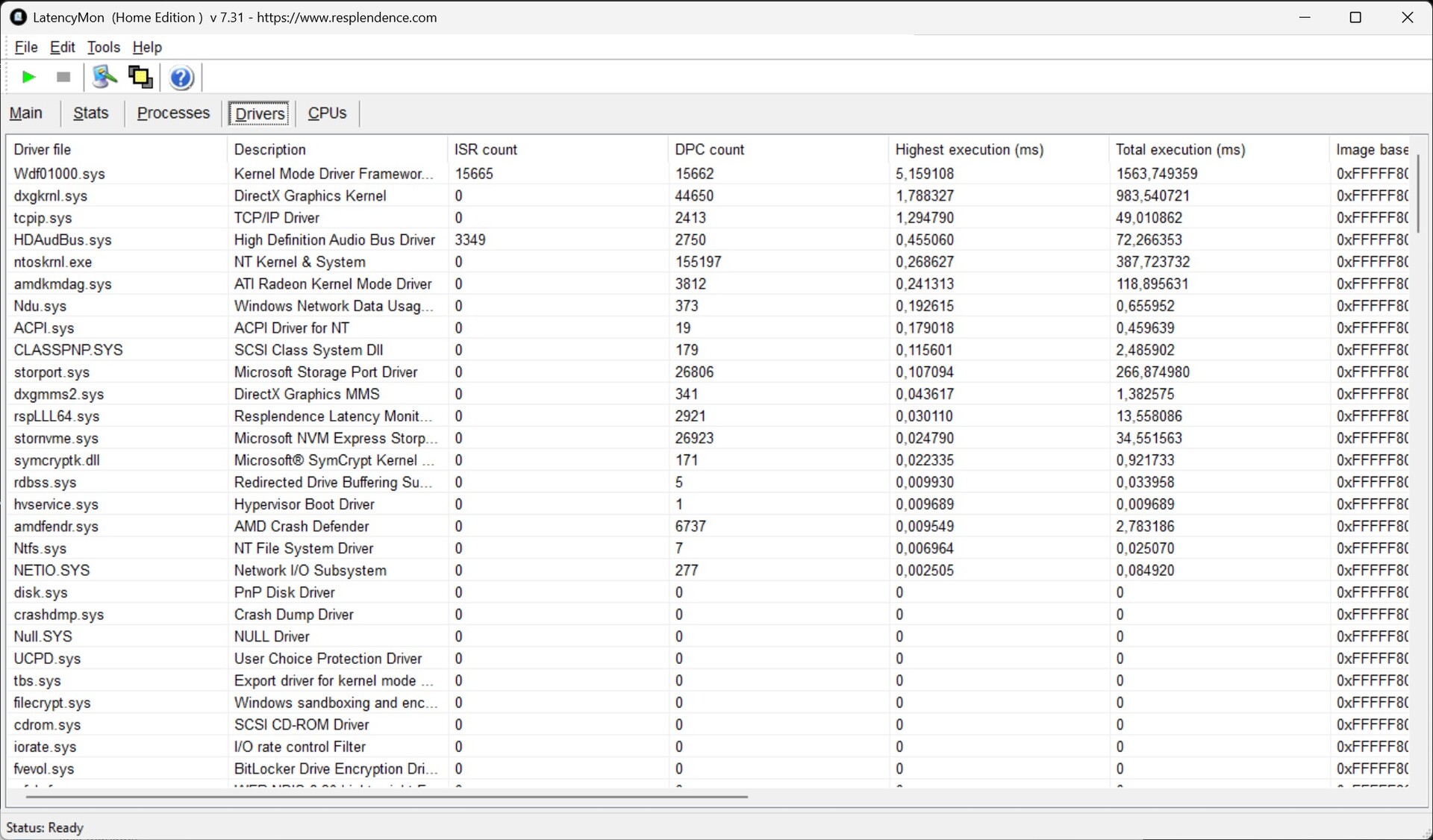
Task: Click the vertical scrollbar thumb of the driver list
Action: [x=1417, y=194]
